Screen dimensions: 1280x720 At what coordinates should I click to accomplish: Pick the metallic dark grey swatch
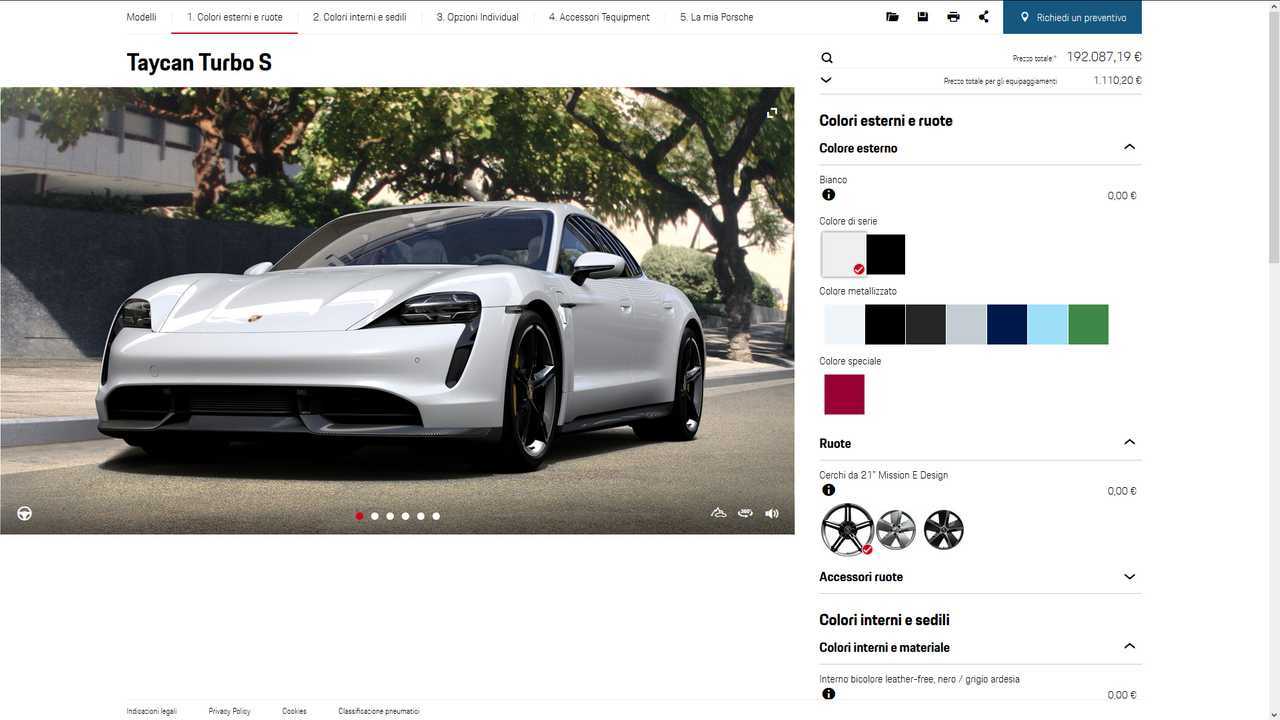point(926,324)
